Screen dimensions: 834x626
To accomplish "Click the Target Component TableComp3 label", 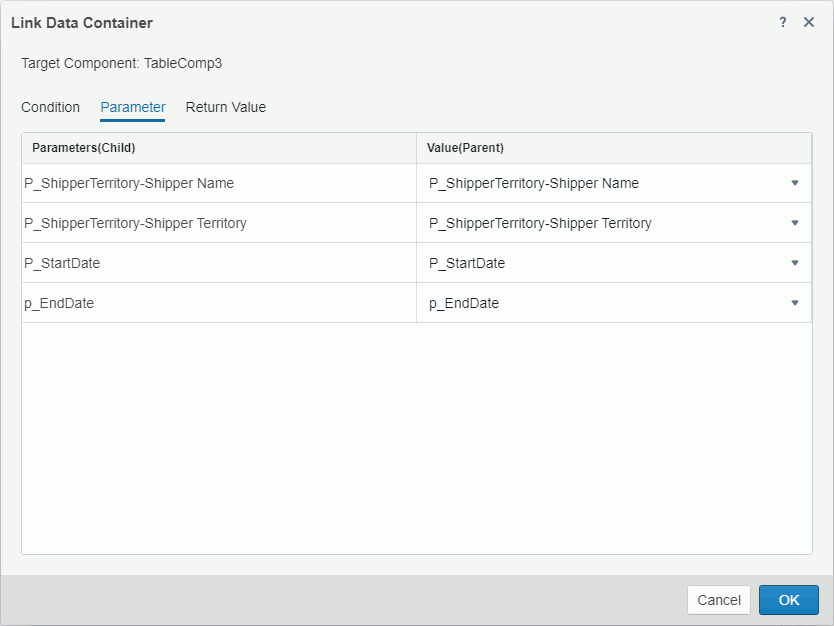I will tap(123, 62).
